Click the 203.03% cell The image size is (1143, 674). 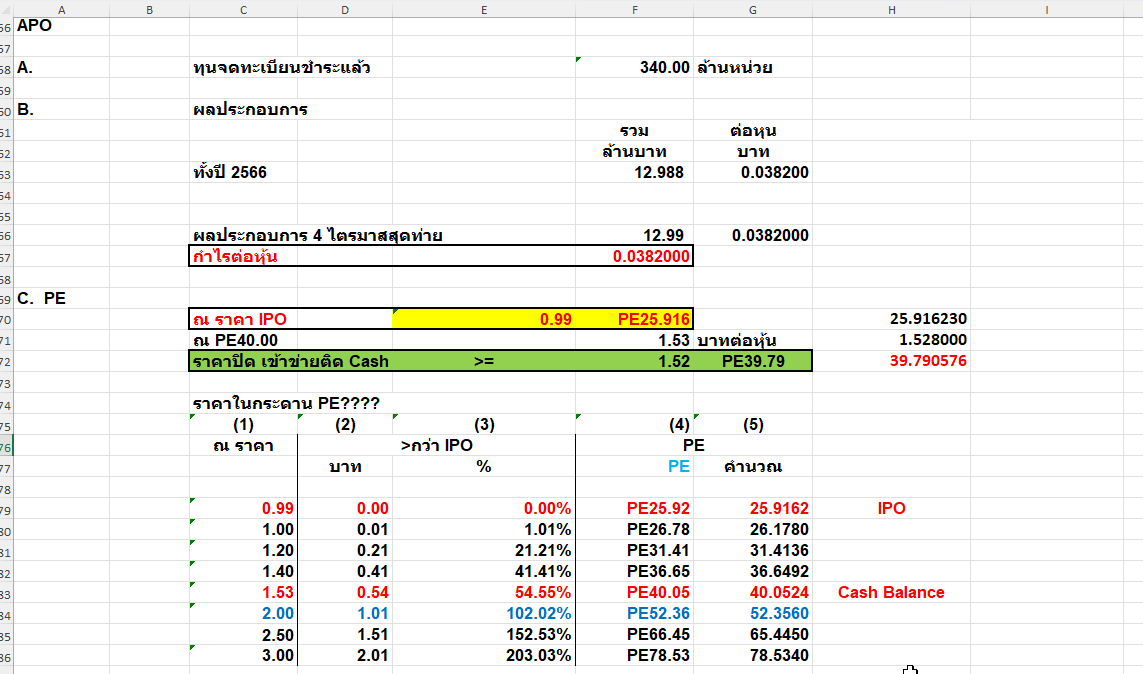(484, 656)
